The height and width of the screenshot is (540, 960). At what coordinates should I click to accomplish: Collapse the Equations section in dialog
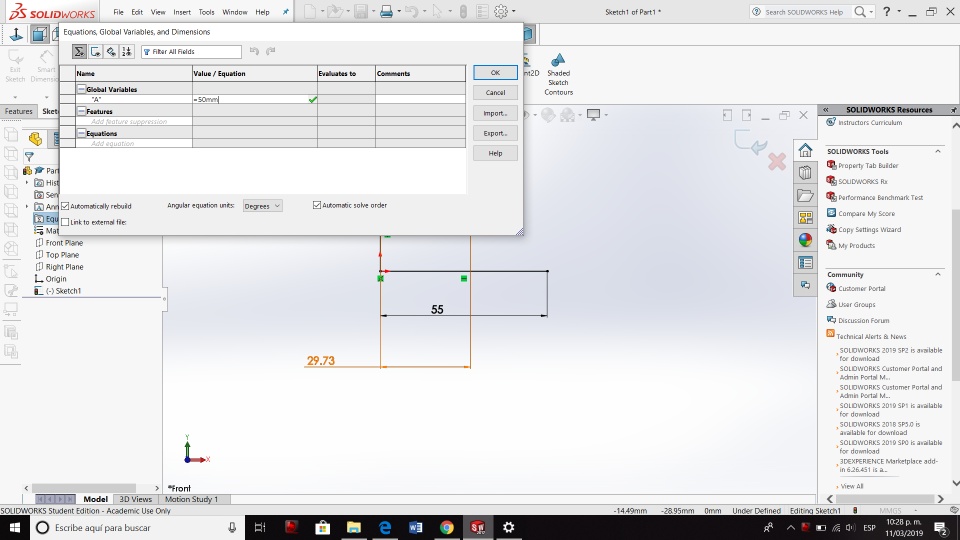(x=81, y=133)
